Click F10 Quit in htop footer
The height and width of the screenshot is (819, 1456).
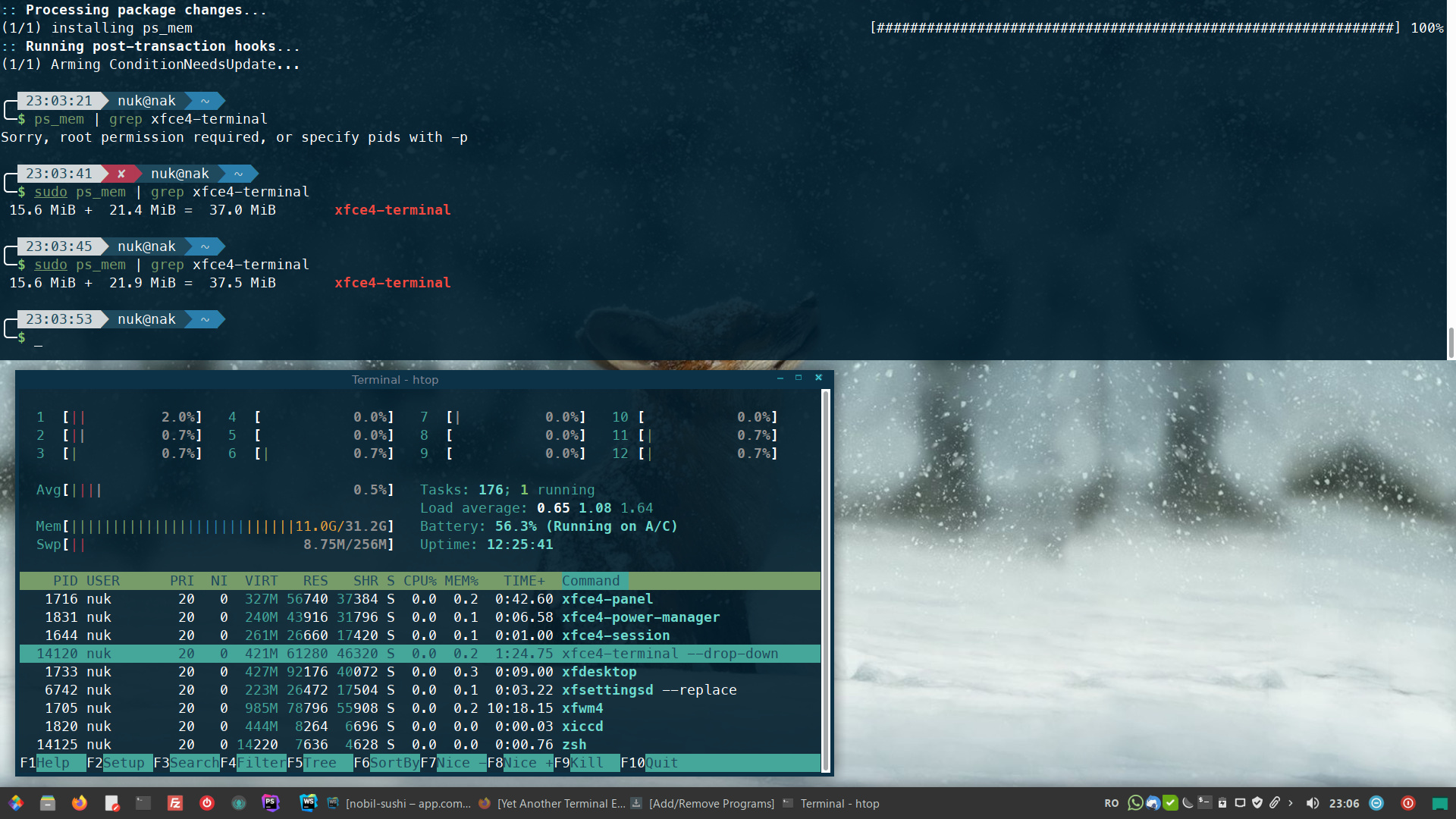(x=649, y=763)
